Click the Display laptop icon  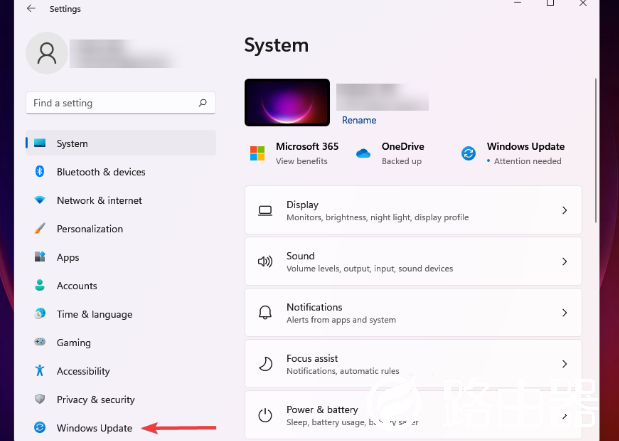tap(265, 210)
